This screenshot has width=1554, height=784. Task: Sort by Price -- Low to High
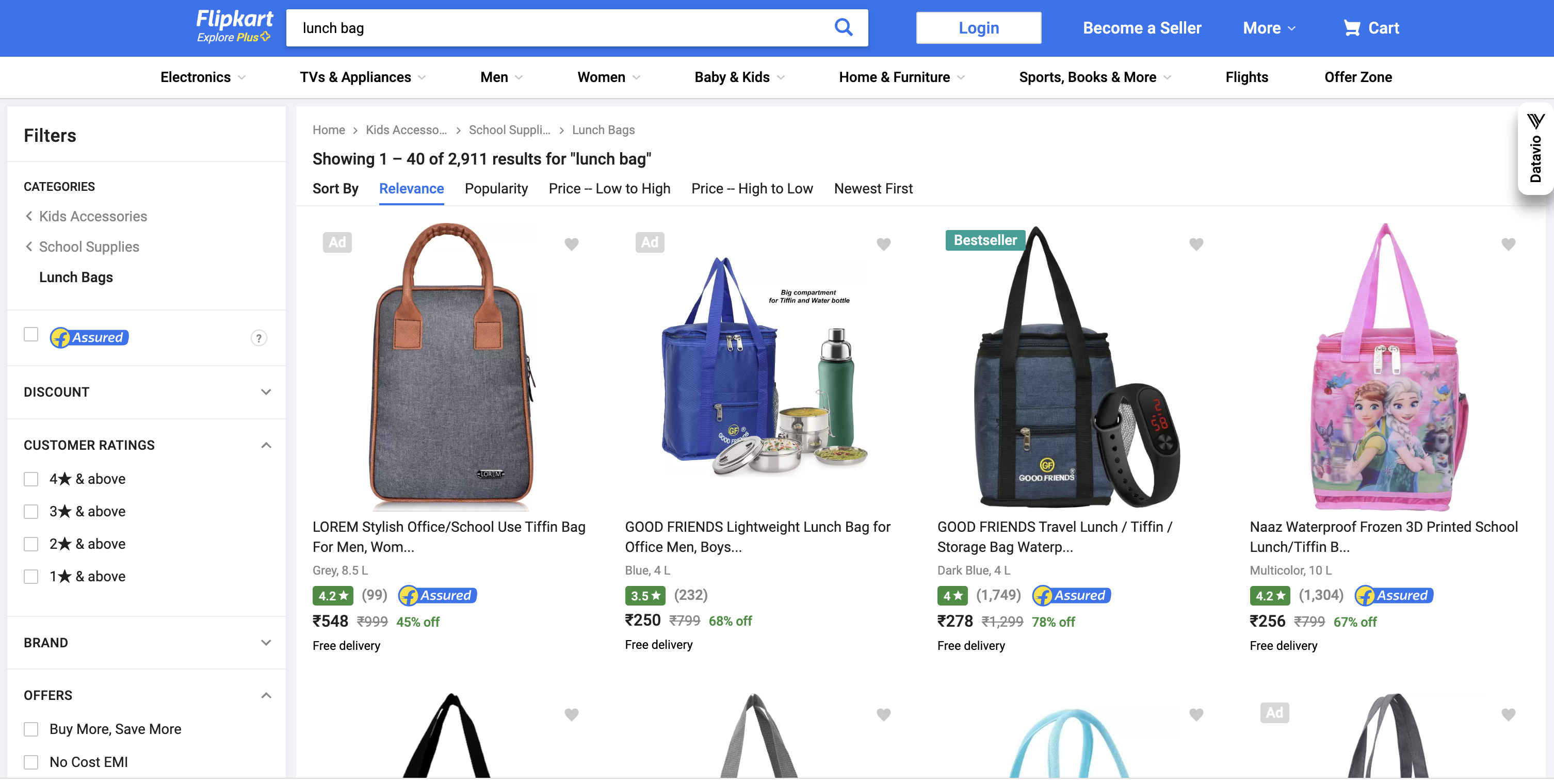click(x=609, y=189)
